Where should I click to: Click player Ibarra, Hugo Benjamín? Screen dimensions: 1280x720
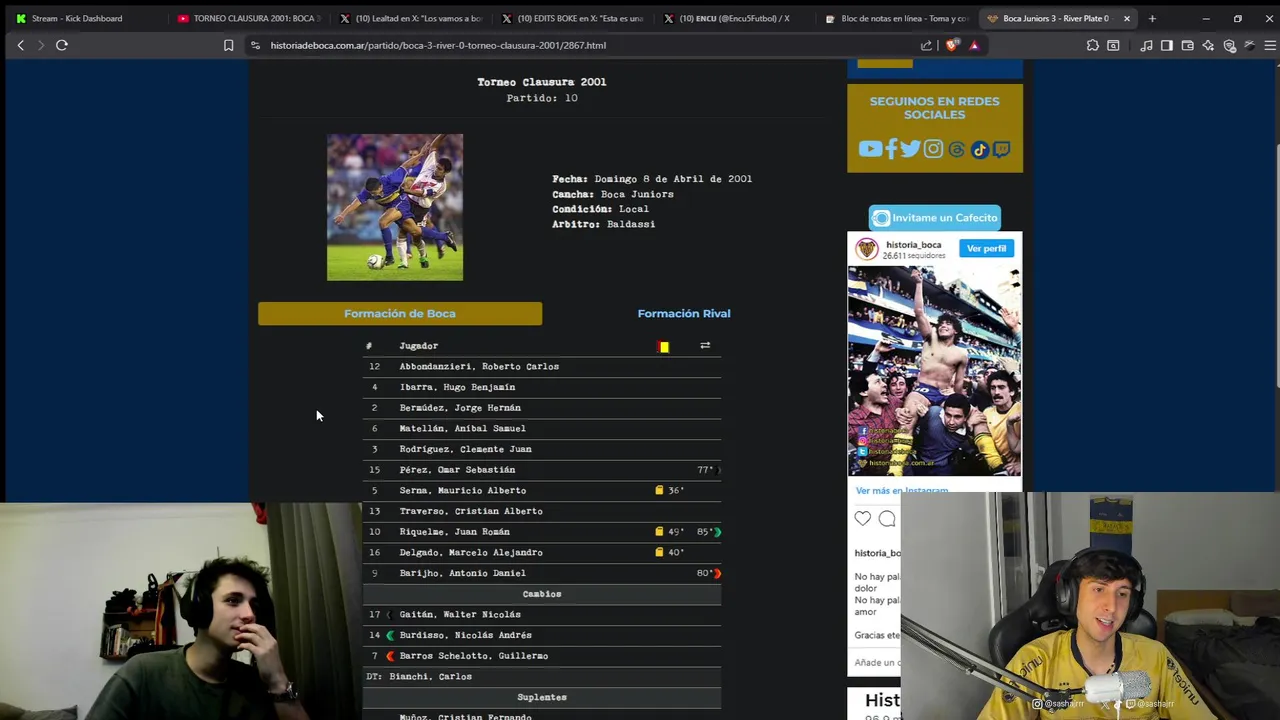point(457,387)
